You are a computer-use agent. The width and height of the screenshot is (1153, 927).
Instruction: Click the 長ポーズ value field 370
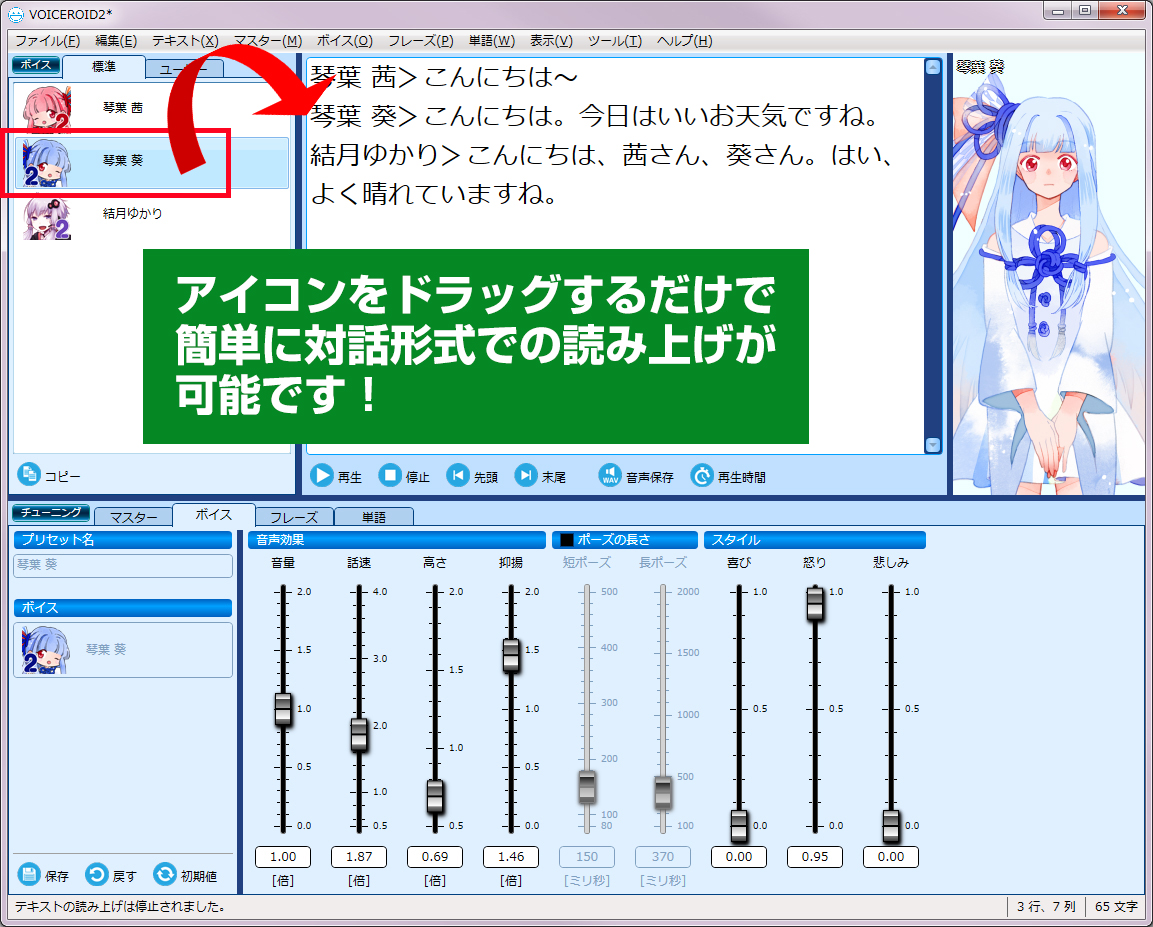pyautogui.click(x=663, y=856)
